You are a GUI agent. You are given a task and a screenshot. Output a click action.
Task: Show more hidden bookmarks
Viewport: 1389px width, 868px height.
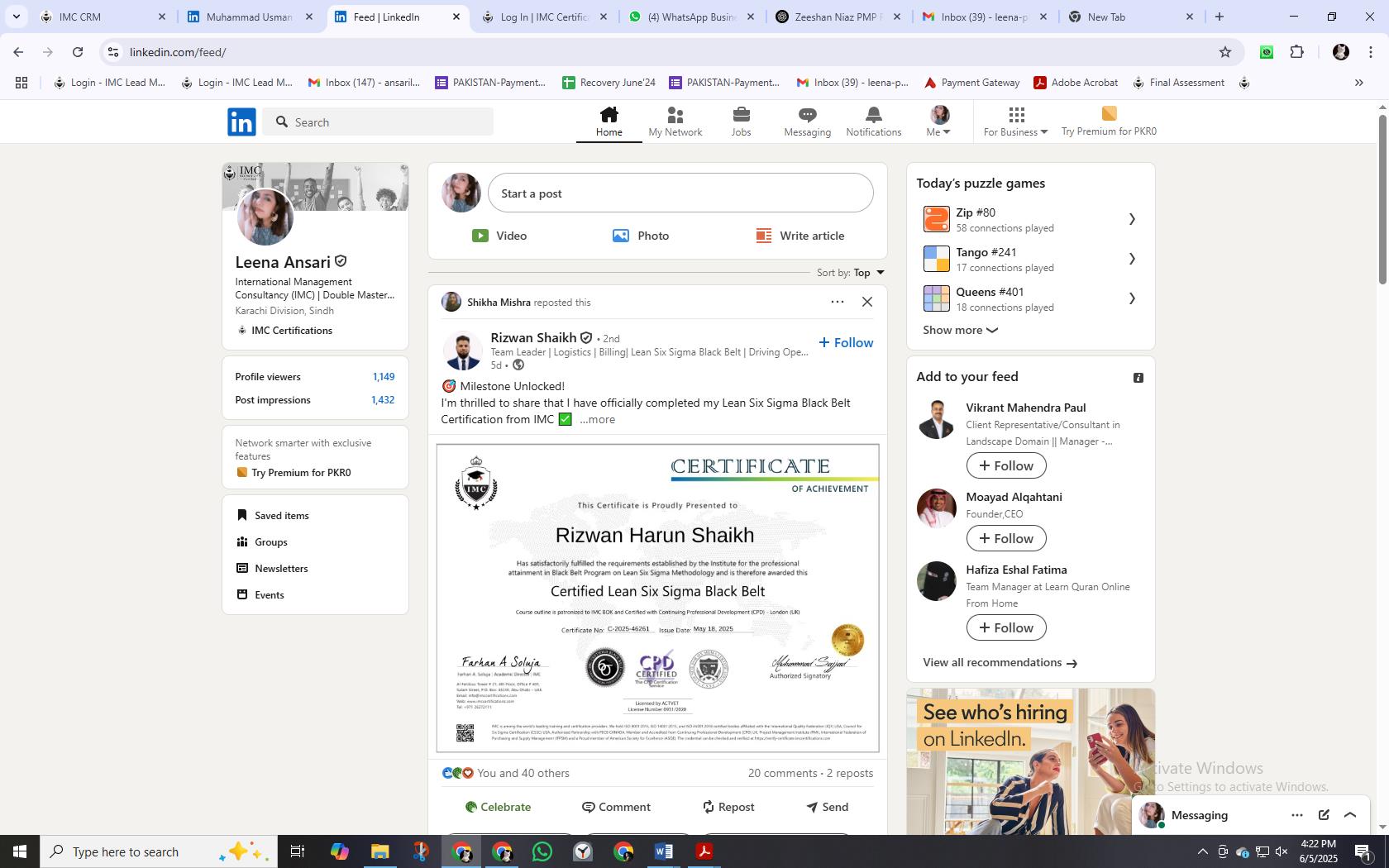[x=1358, y=83]
